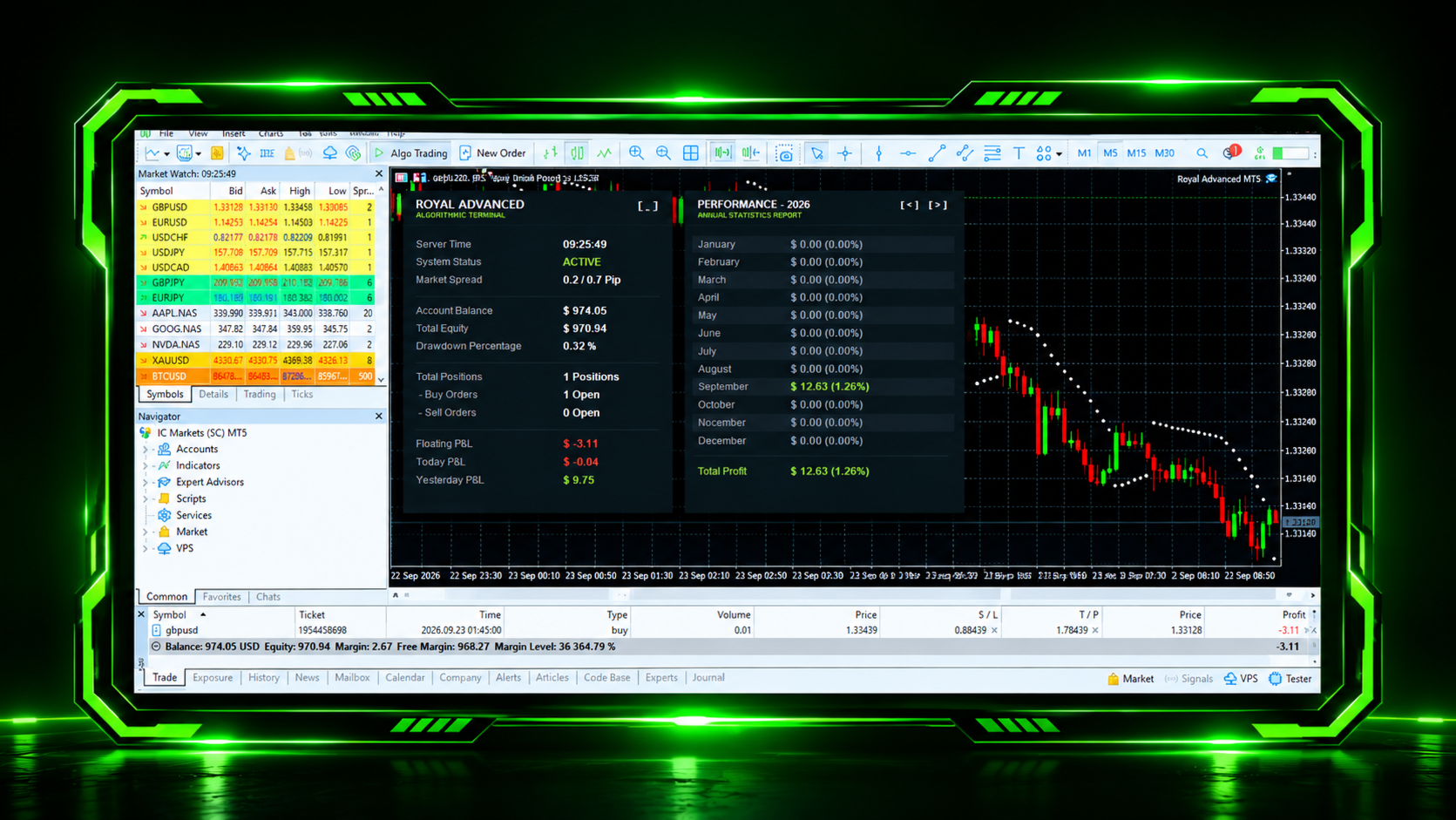
Task: Toggle candlestick chart type button
Action: click(578, 153)
